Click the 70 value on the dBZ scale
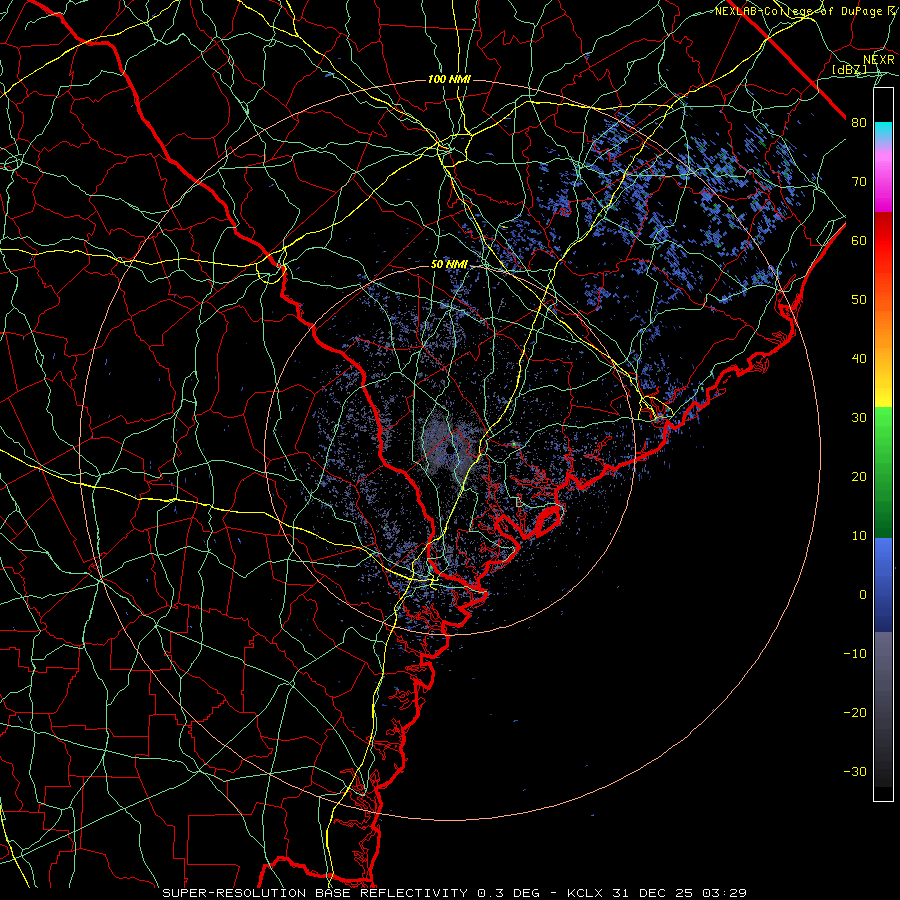 pyautogui.click(x=859, y=182)
